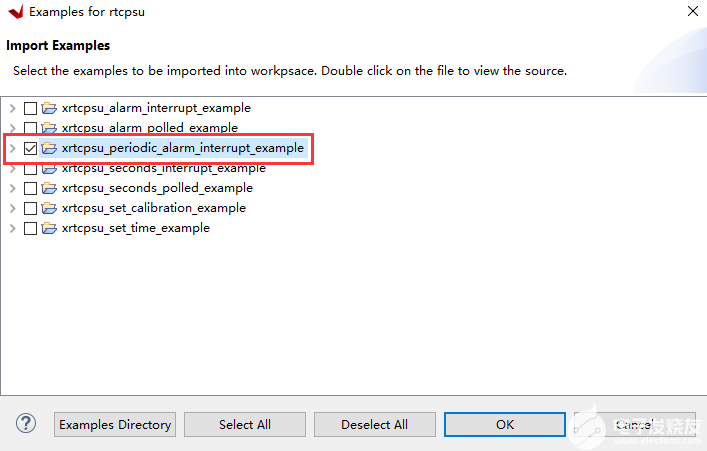
Task: Expand the xrtcpsu_periodic_alarm_interrupt_example node
Action: pyautogui.click(x=12, y=148)
